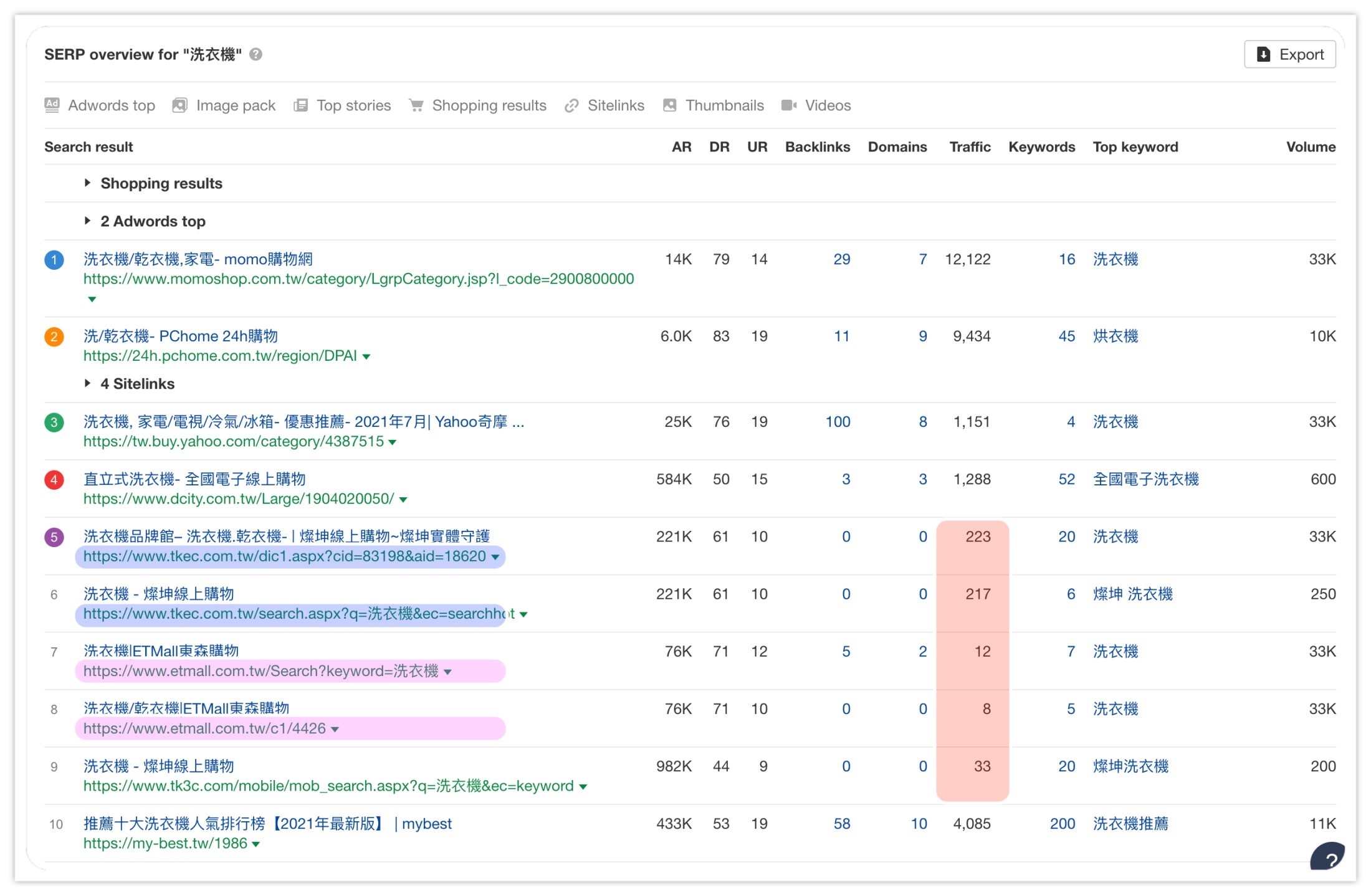The image size is (1371, 896).
Task: Click the Sitelinks chain icon
Action: click(x=571, y=106)
